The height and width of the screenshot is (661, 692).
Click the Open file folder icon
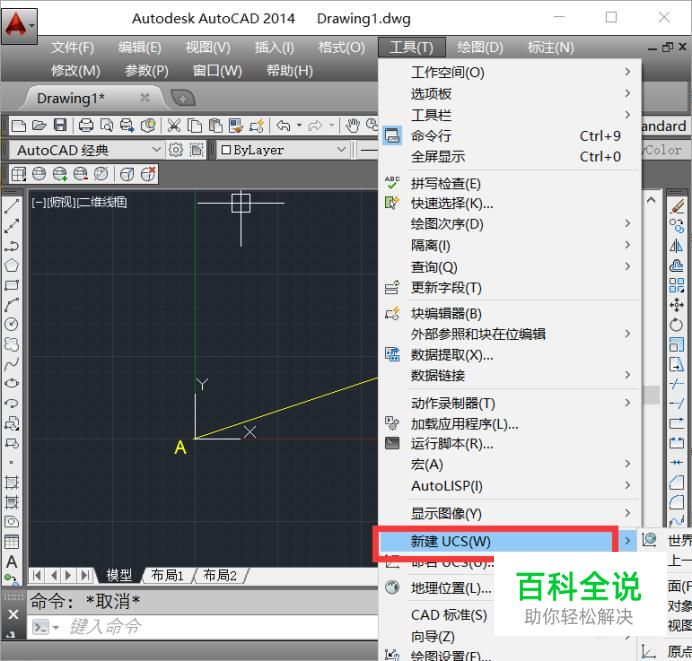click(39, 126)
